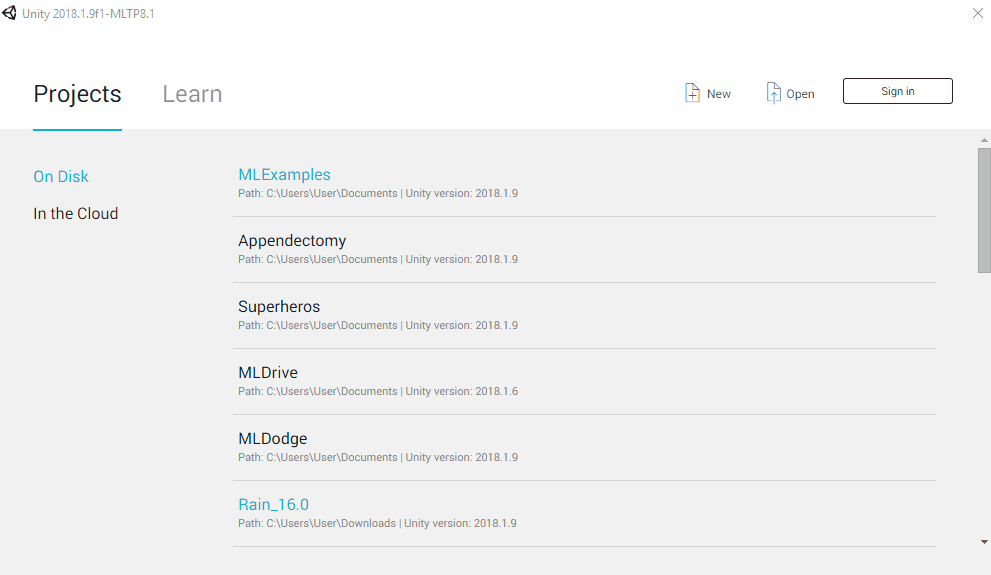Image resolution: width=991 pixels, height=575 pixels.
Task: Click MLDrive path with version 2018.1.6
Action: (x=378, y=391)
